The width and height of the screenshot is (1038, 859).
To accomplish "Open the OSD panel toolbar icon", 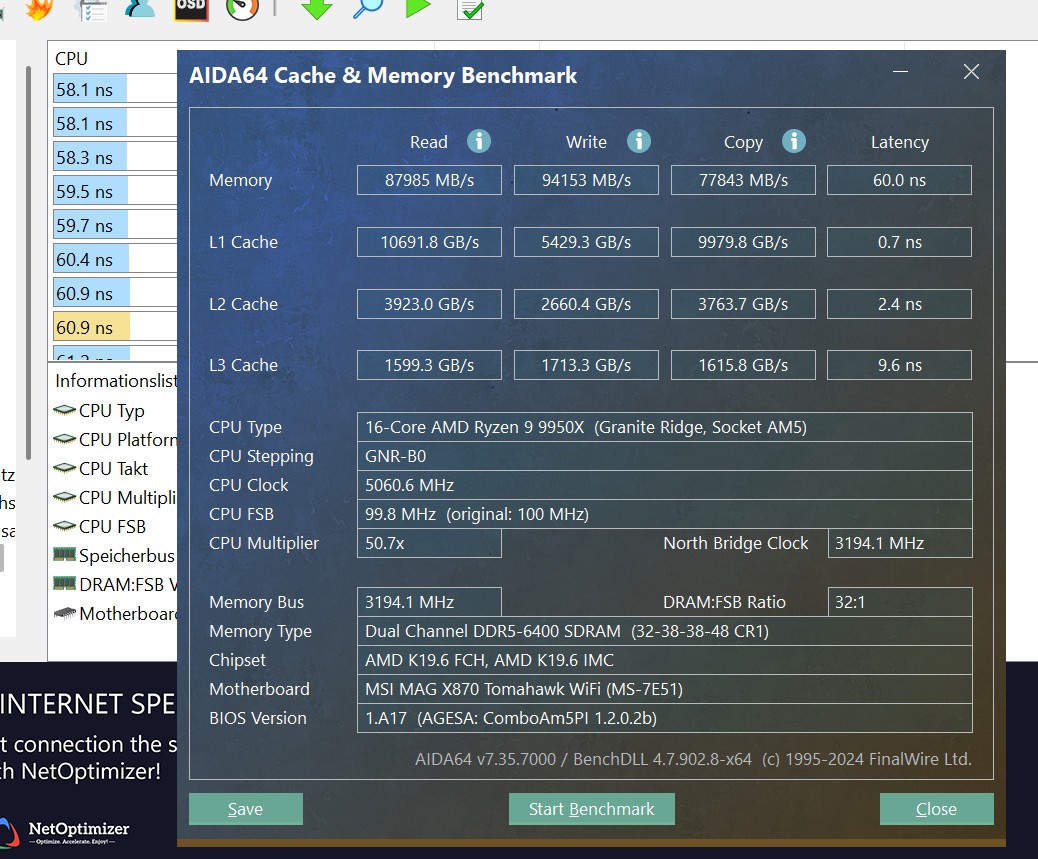I will (x=191, y=9).
